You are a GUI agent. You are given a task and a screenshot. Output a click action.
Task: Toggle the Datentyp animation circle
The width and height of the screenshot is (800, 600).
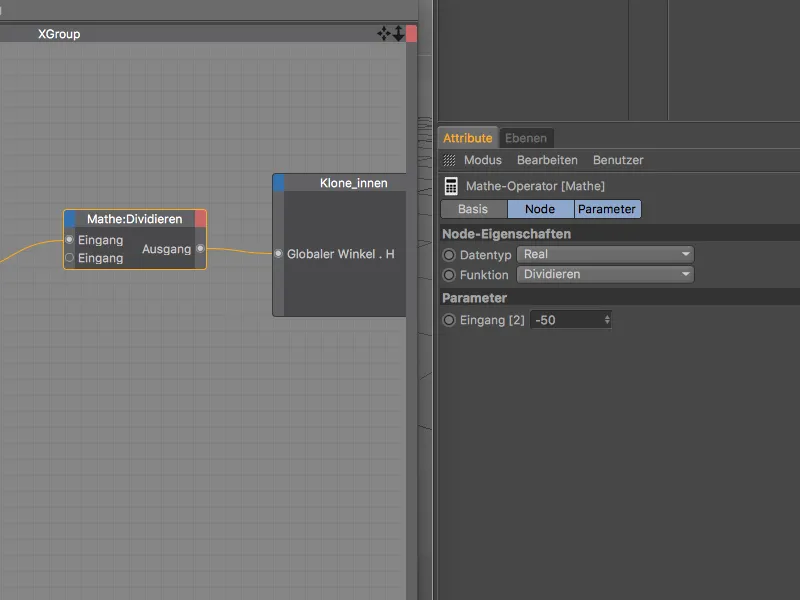coord(449,255)
